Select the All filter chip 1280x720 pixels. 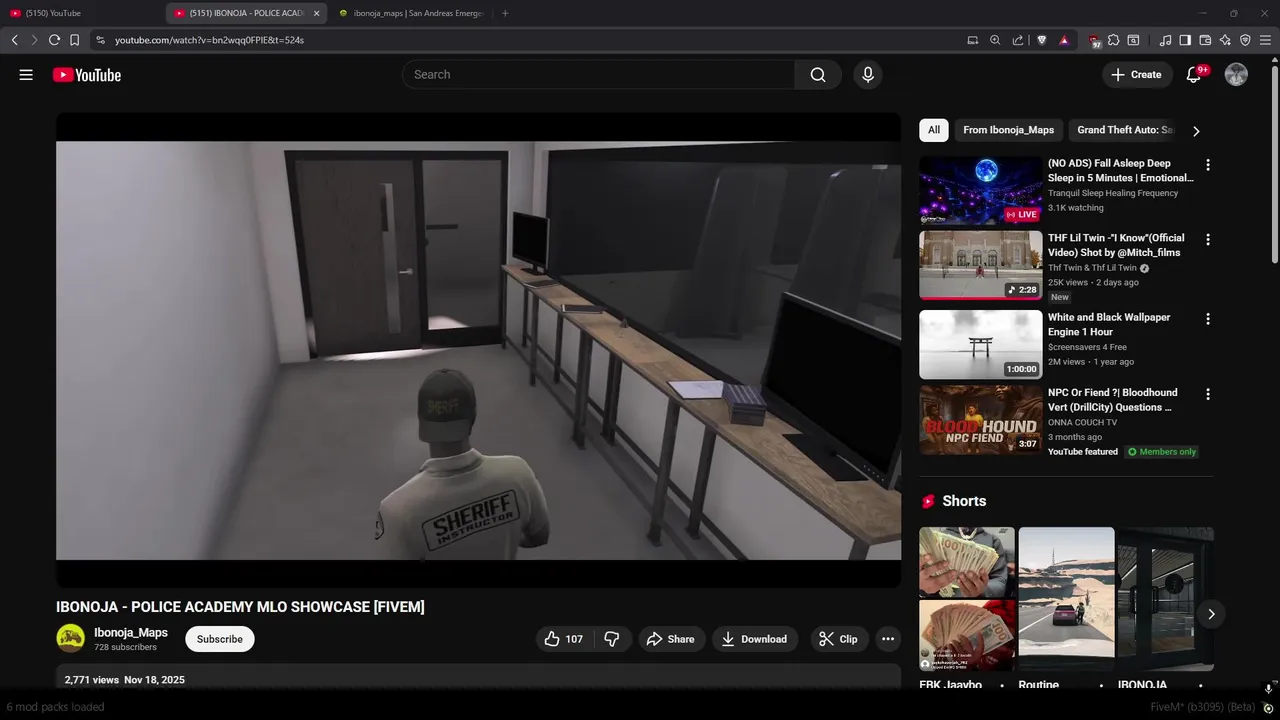pyautogui.click(x=934, y=130)
